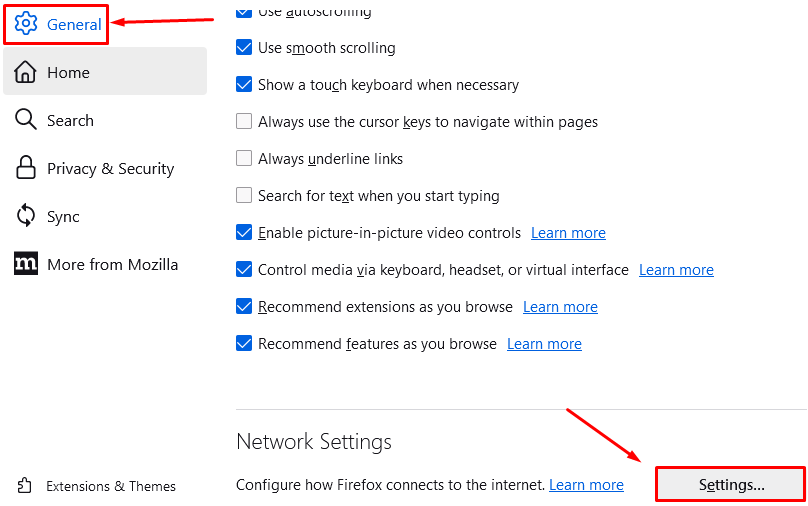Click the General gear icon
Image resolution: width=808 pixels, height=506 pixels.
click(26, 24)
